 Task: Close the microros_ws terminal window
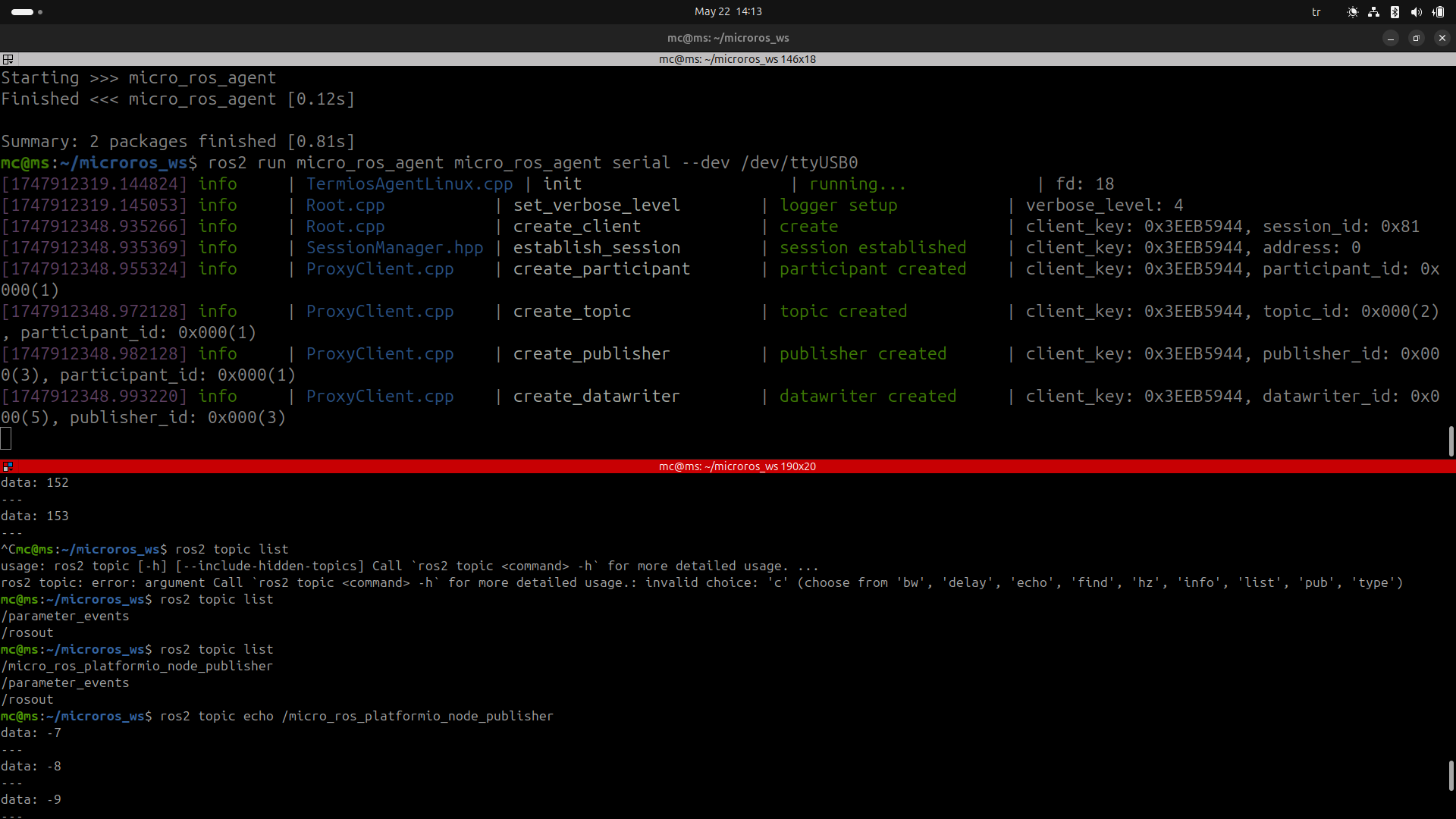1442,38
